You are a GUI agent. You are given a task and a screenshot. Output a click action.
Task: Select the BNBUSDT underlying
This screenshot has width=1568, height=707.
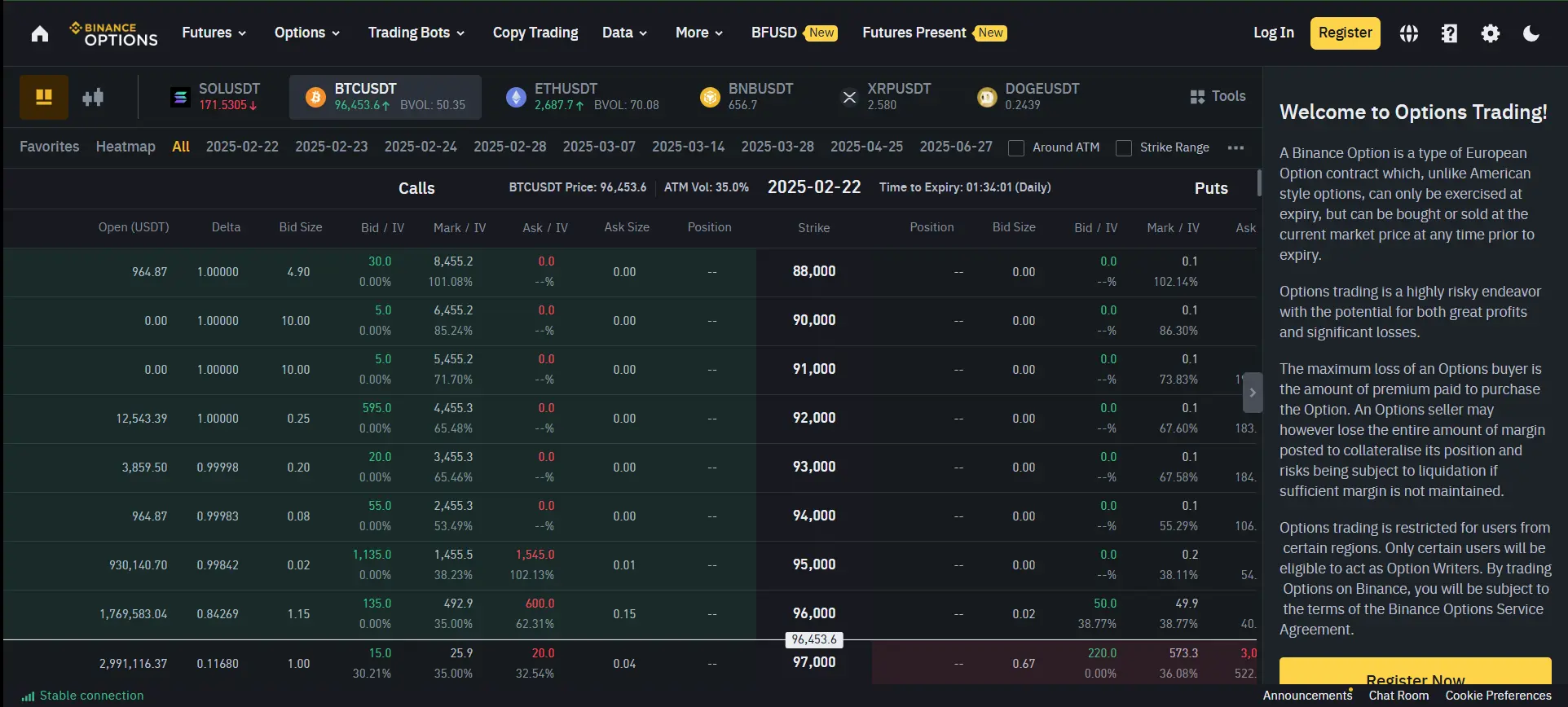pyautogui.click(x=747, y=97)
